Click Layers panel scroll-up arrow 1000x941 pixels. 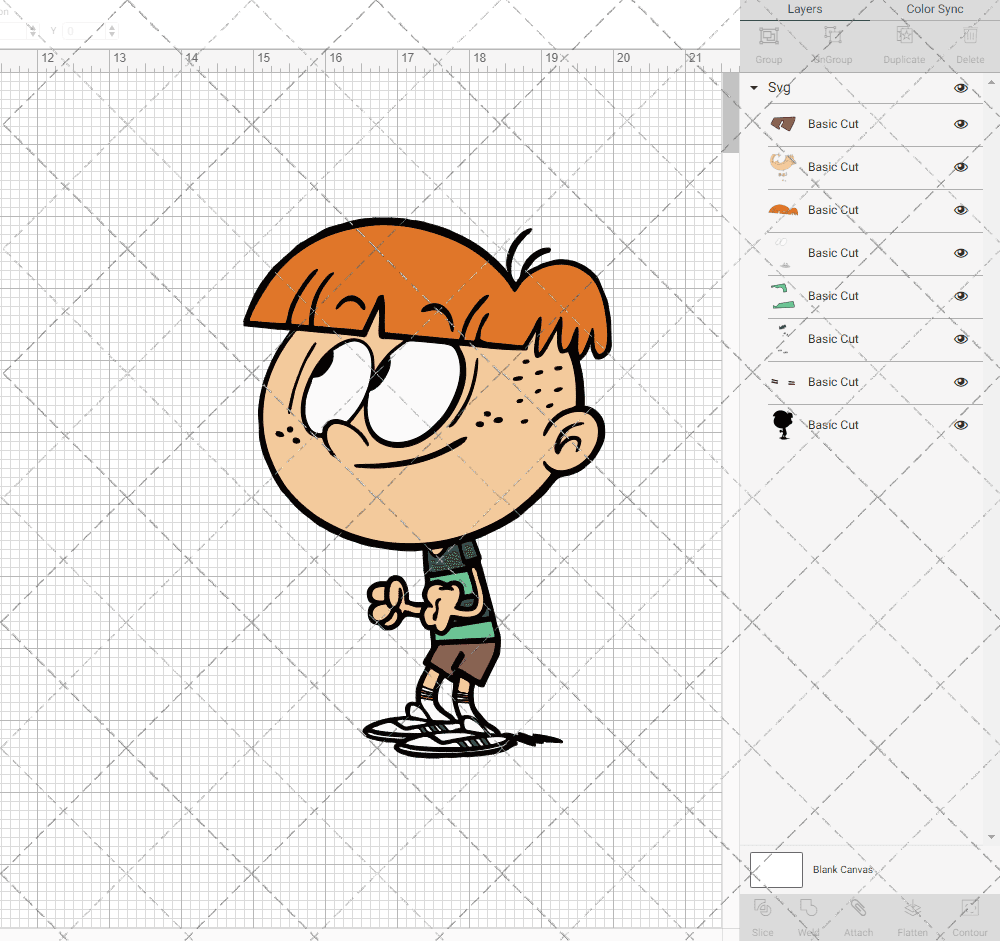point(990,82)
